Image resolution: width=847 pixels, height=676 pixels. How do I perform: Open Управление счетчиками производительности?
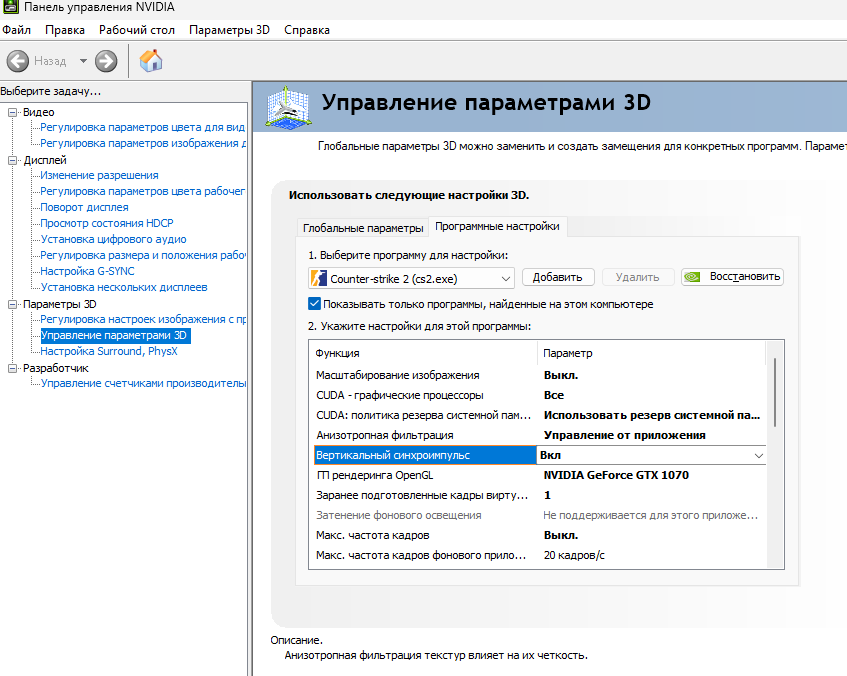pyautogui.click(x=143, y=383)
